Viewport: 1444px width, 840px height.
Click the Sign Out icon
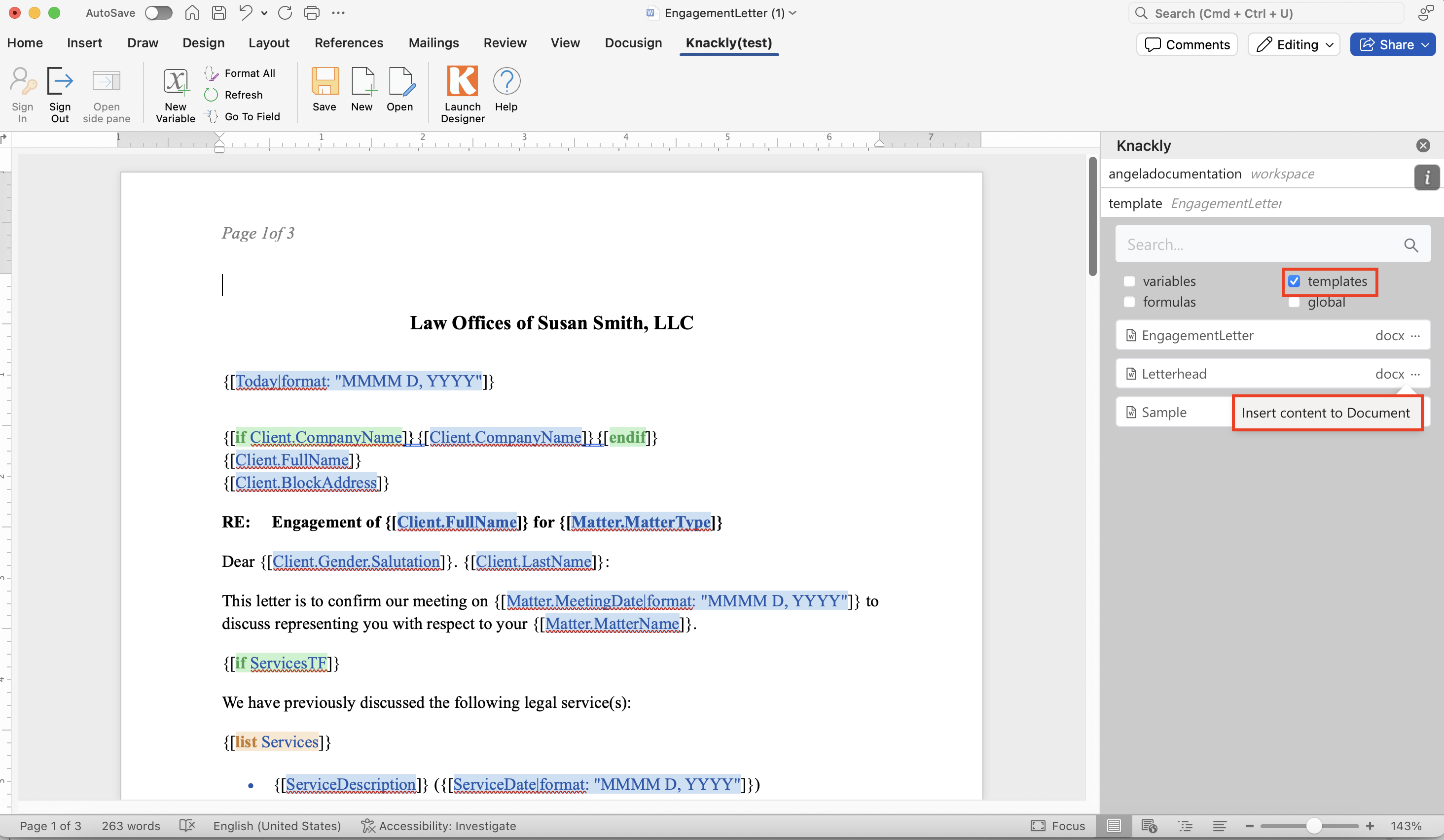(60, 81)
